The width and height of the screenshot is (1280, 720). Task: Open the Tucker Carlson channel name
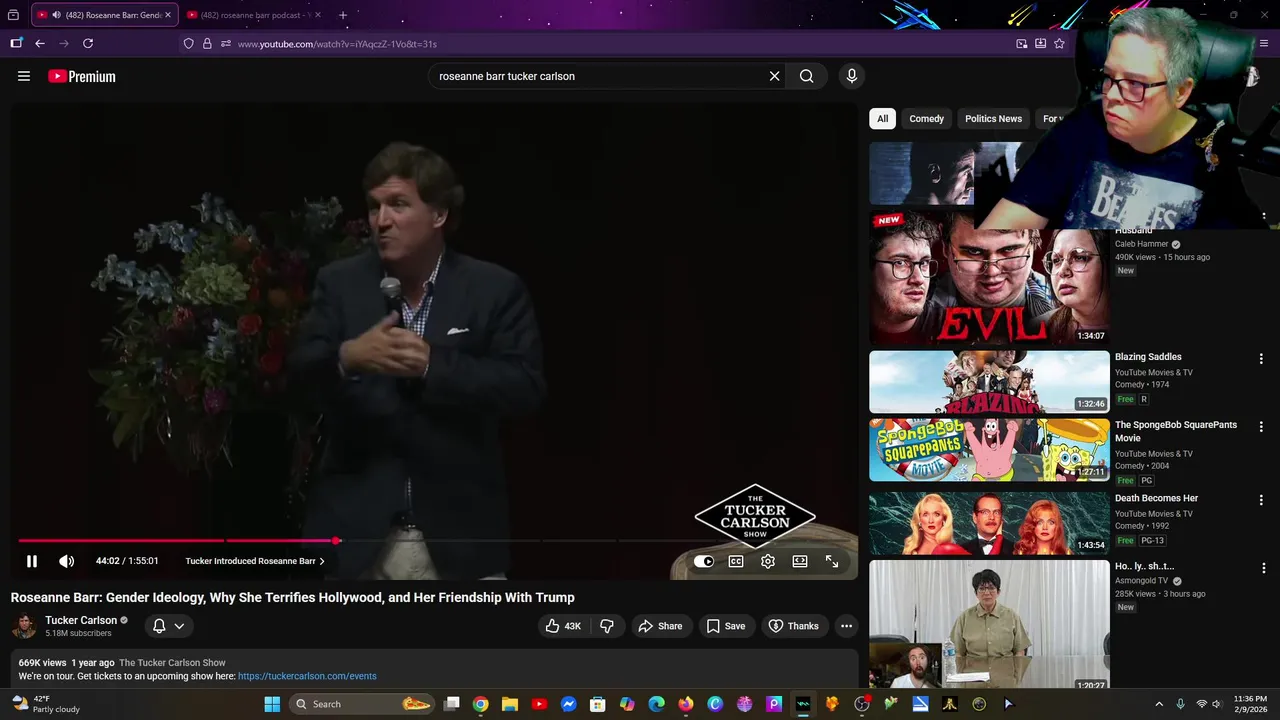tap(81, 620)
